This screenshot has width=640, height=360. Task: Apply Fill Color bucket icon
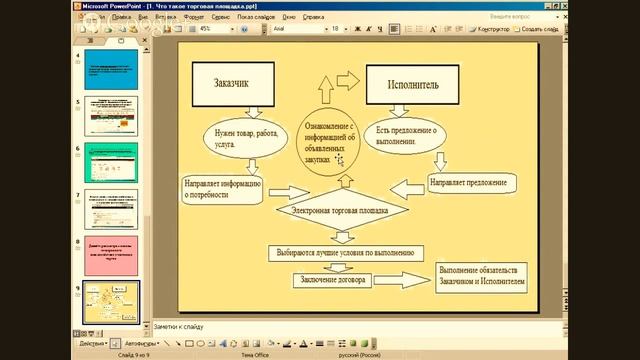click(x=271, y=344)
